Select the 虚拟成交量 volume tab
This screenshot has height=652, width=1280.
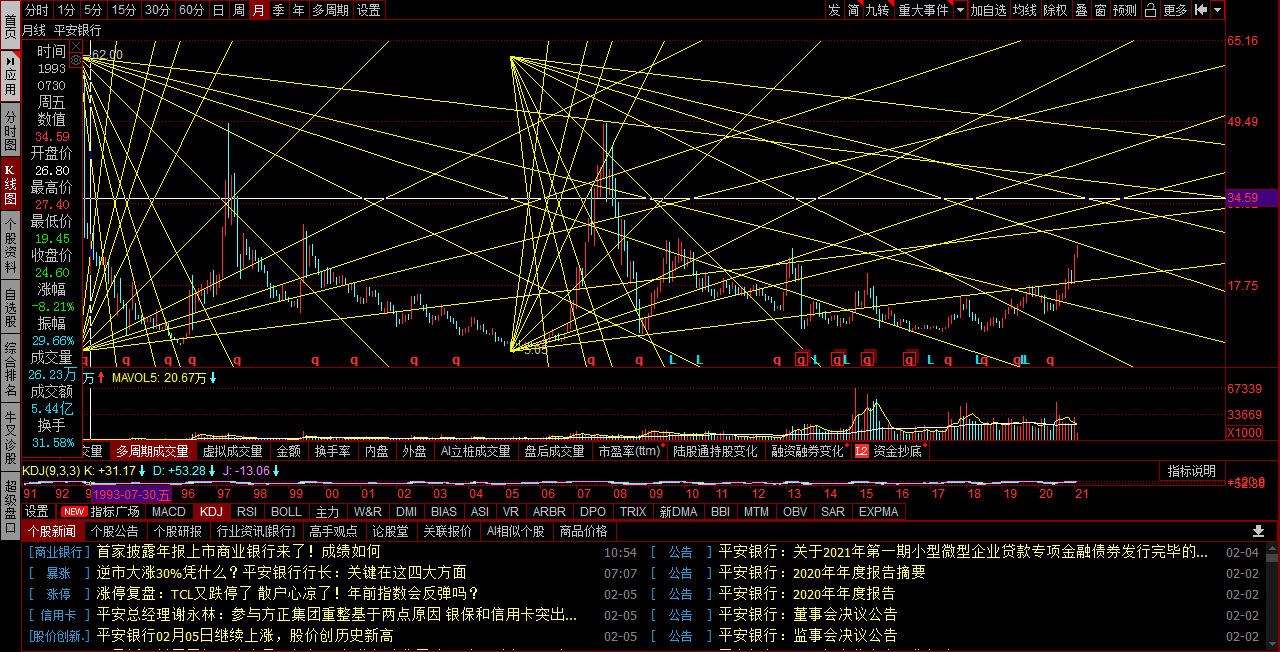tap(233, 451)
